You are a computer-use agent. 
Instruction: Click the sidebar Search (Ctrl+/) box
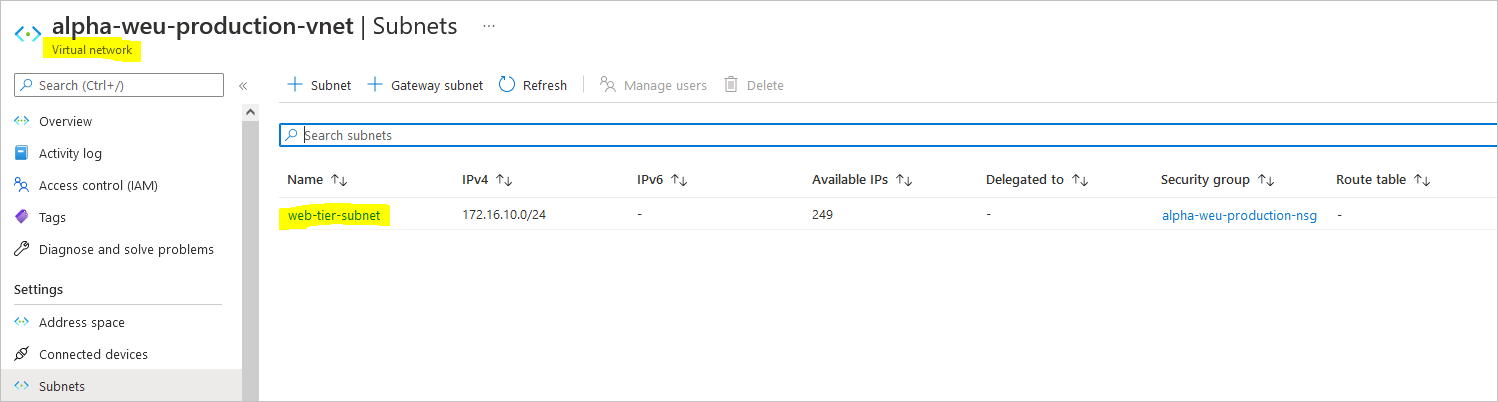click(119, 85)
